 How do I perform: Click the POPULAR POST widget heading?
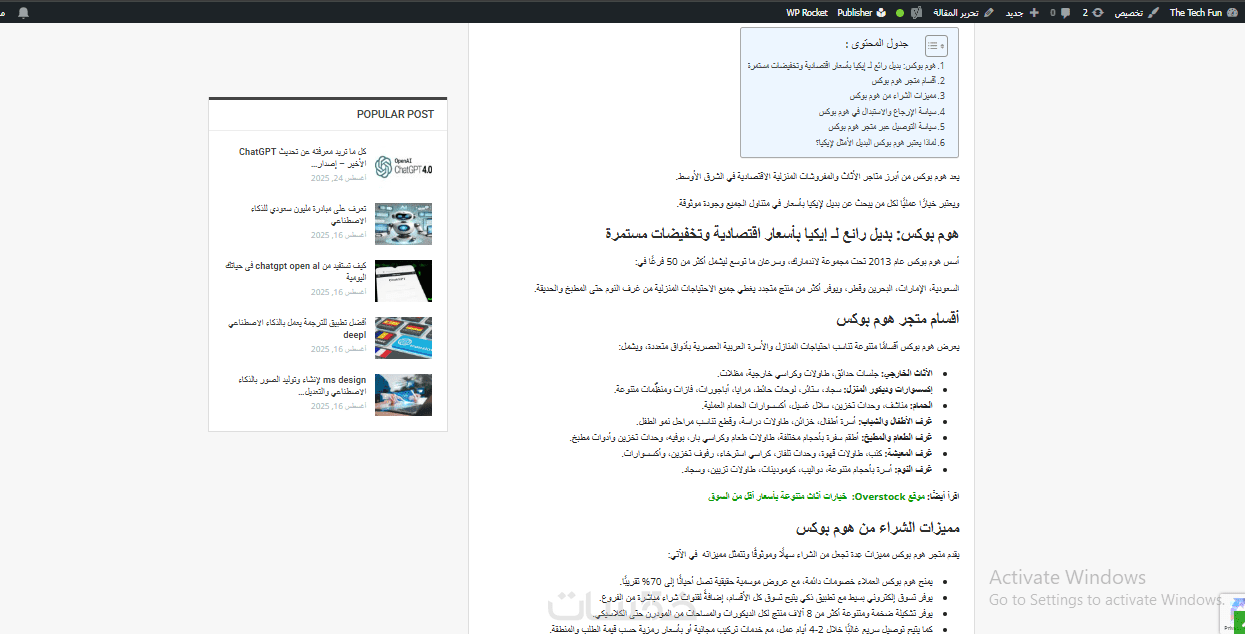(x=395, y=114)
